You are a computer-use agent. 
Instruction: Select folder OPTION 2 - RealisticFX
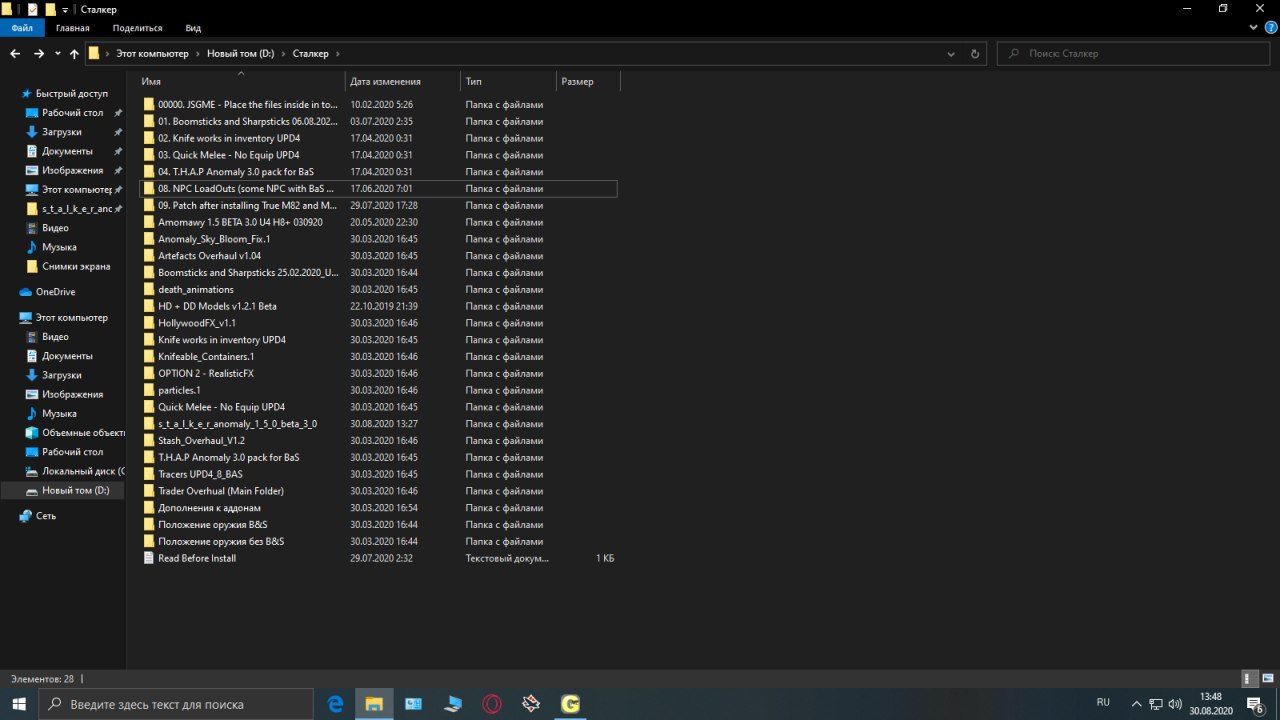pos(206,374)
